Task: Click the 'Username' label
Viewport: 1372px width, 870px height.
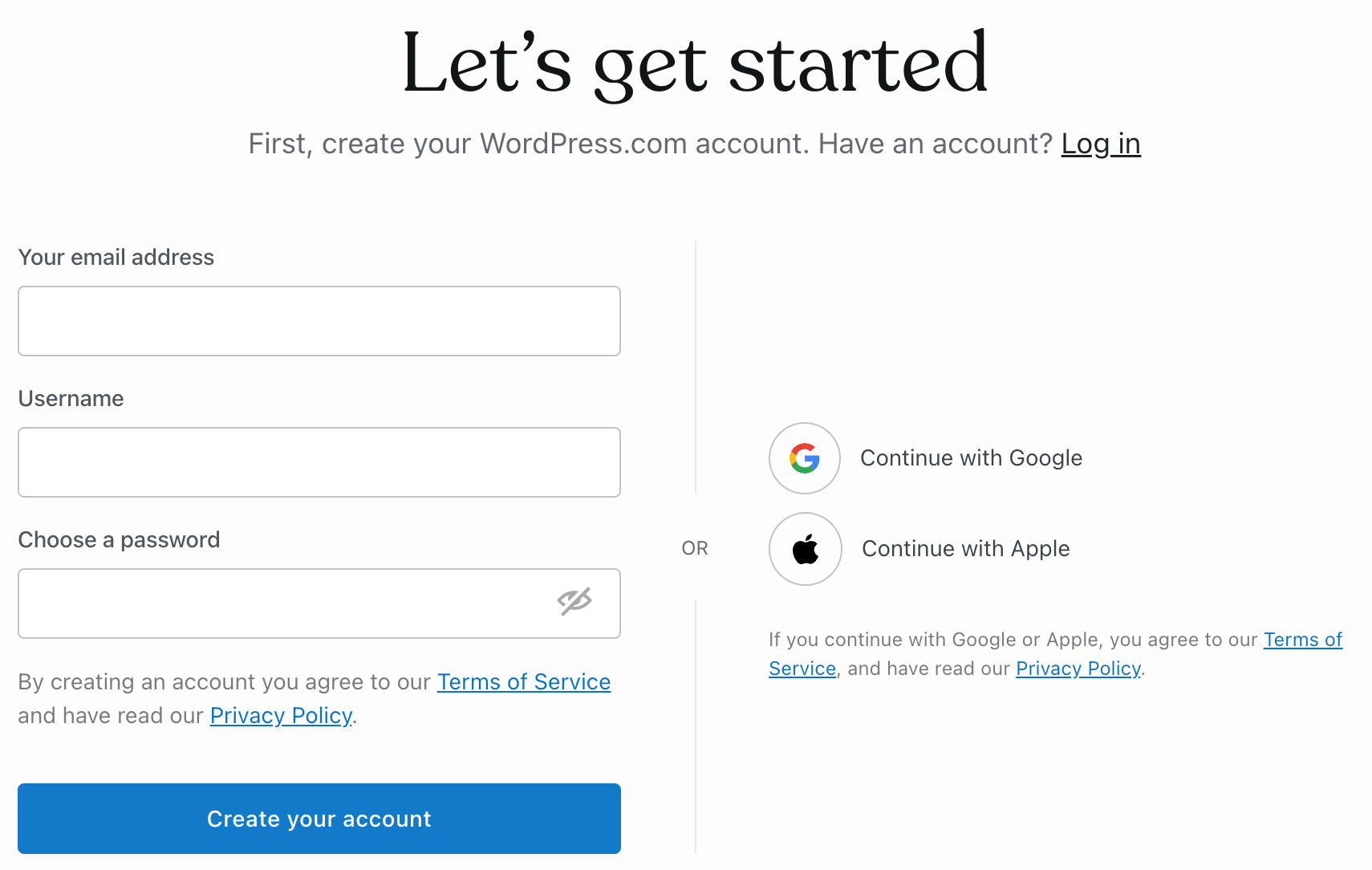Action: 71,399
